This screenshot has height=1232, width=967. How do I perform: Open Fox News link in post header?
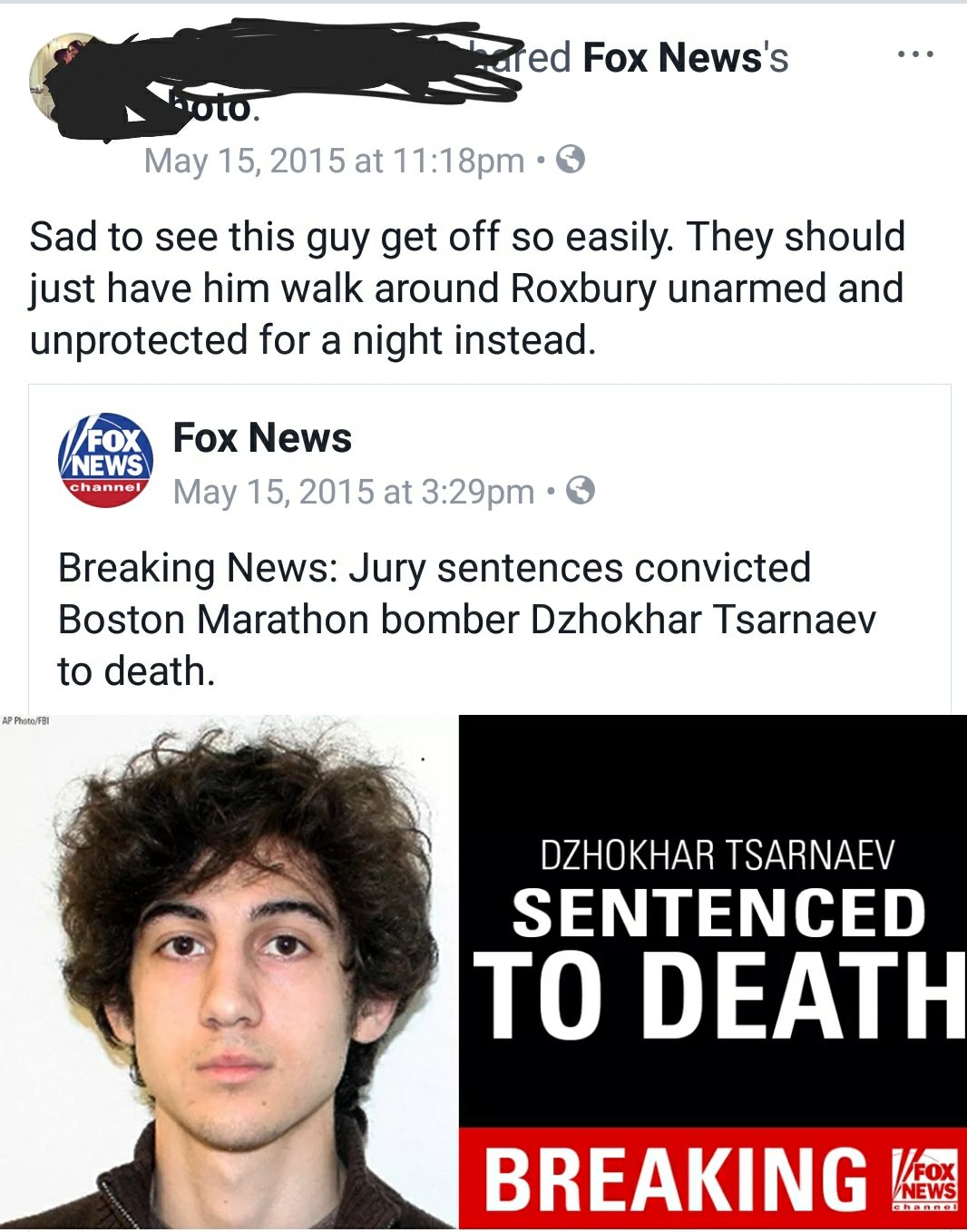point(686,58)
